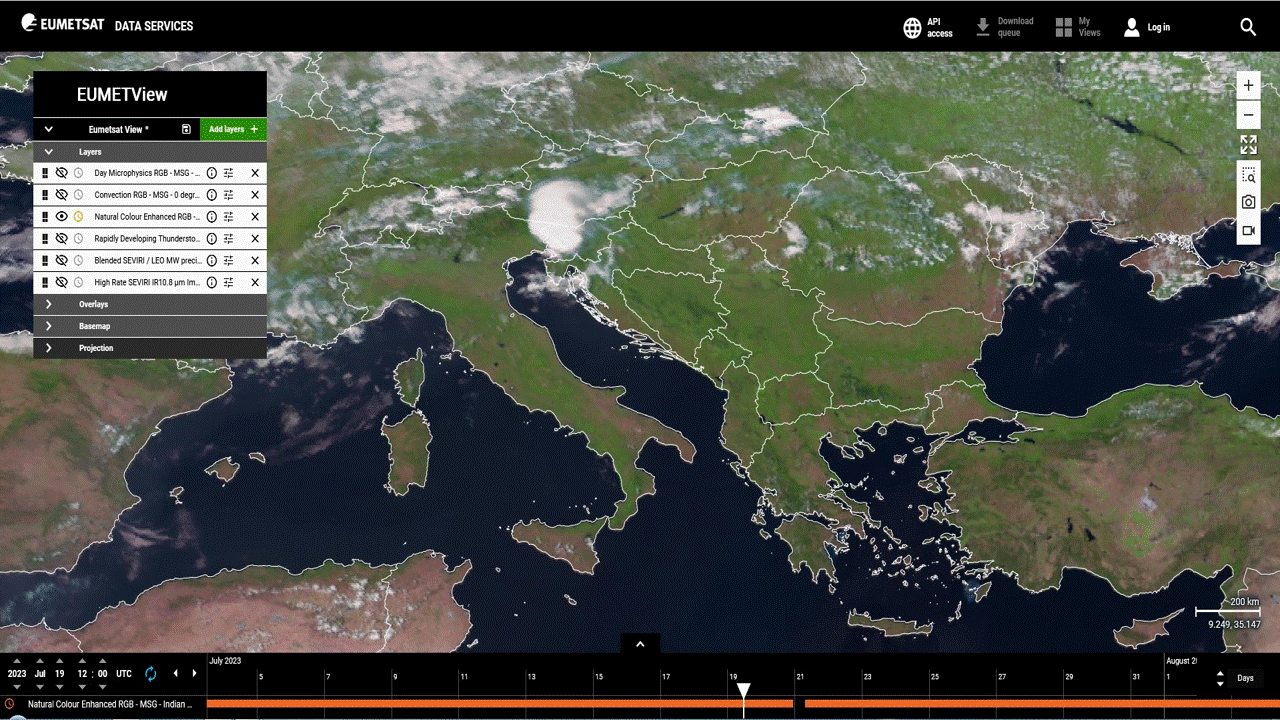1280x720 pixels.
Task: Open settings for Blended SEVIRI / LEO MW layer
Action: (229, 261)
